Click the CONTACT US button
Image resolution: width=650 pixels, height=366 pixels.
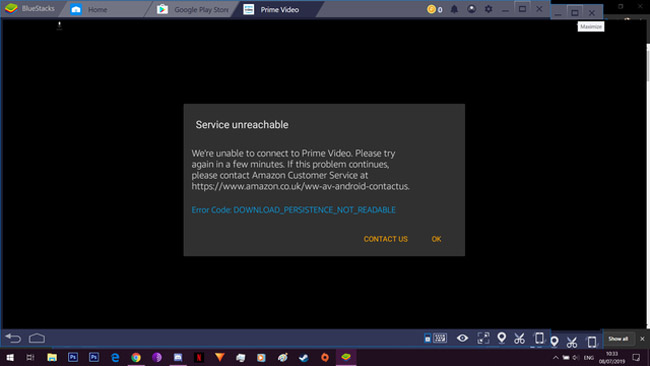[386, 239]
